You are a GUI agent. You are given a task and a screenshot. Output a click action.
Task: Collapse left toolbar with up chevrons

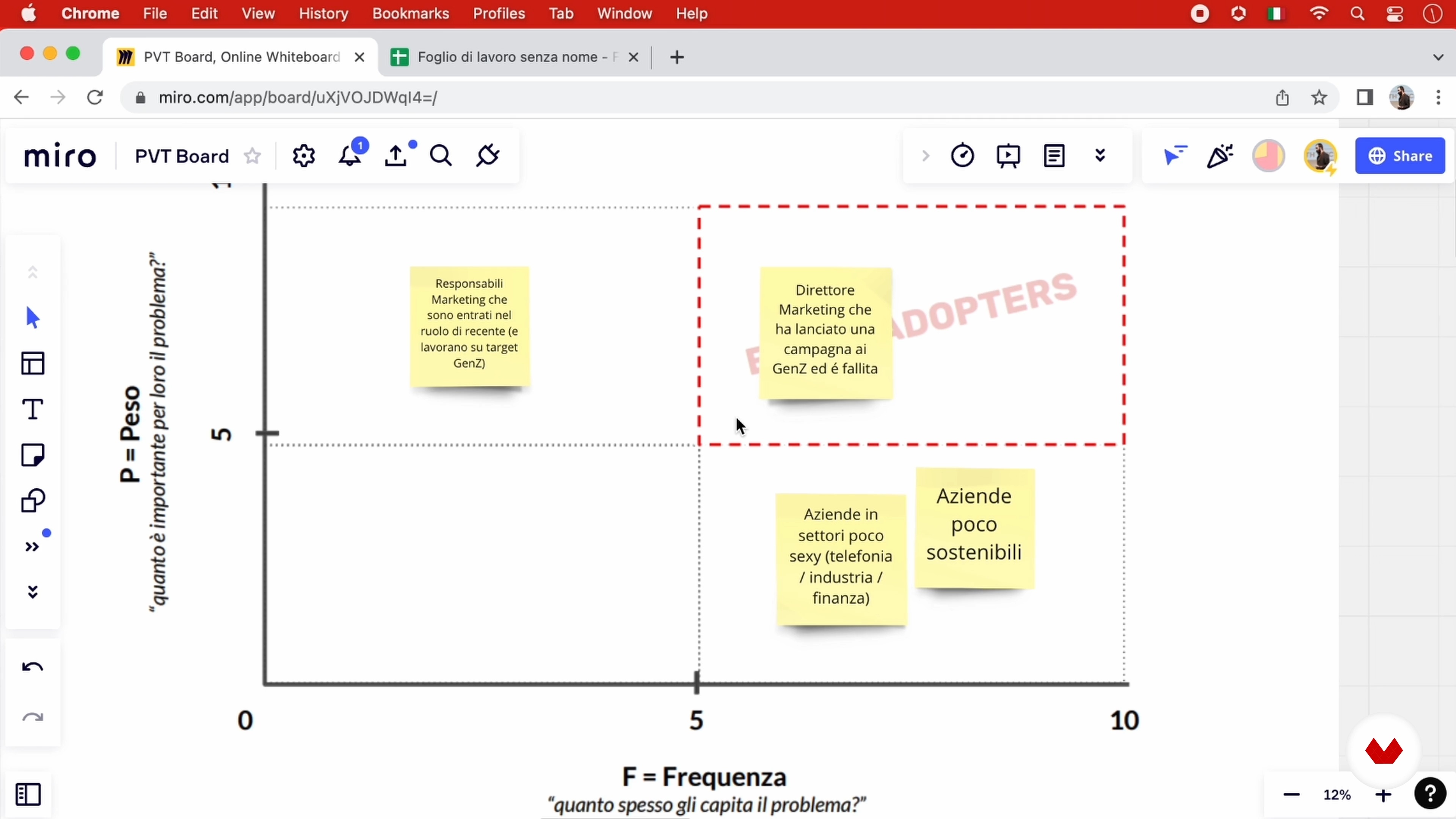click(33, 272)
